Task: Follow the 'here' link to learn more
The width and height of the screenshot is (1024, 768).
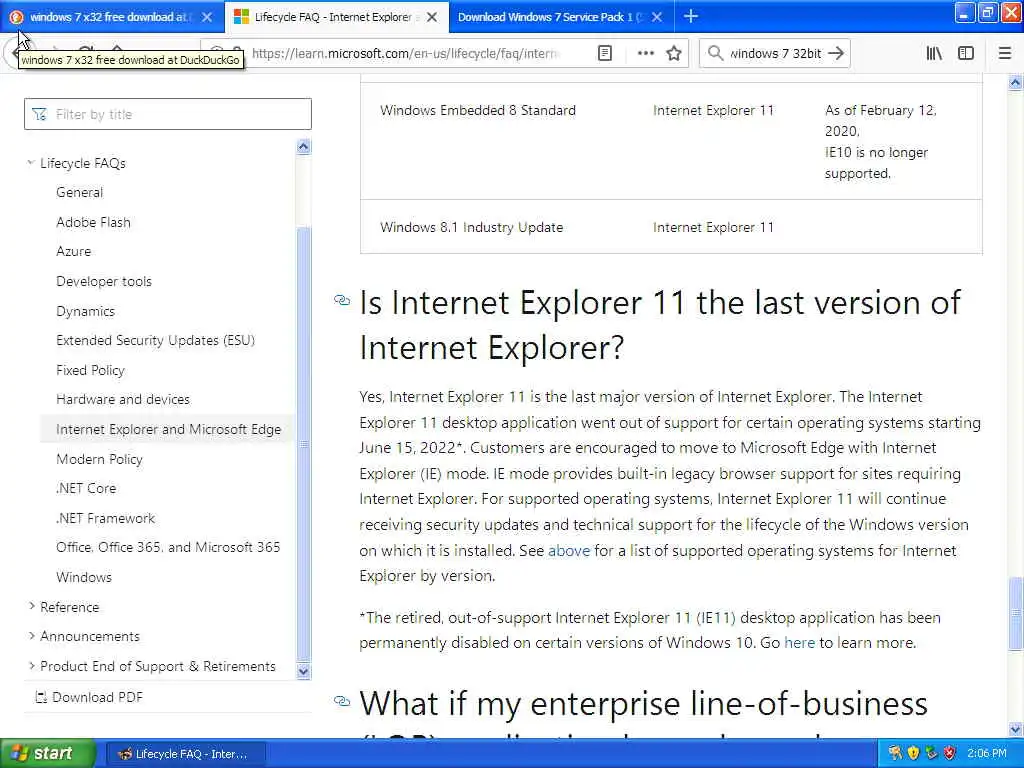Action: click(x=799, y=643)
